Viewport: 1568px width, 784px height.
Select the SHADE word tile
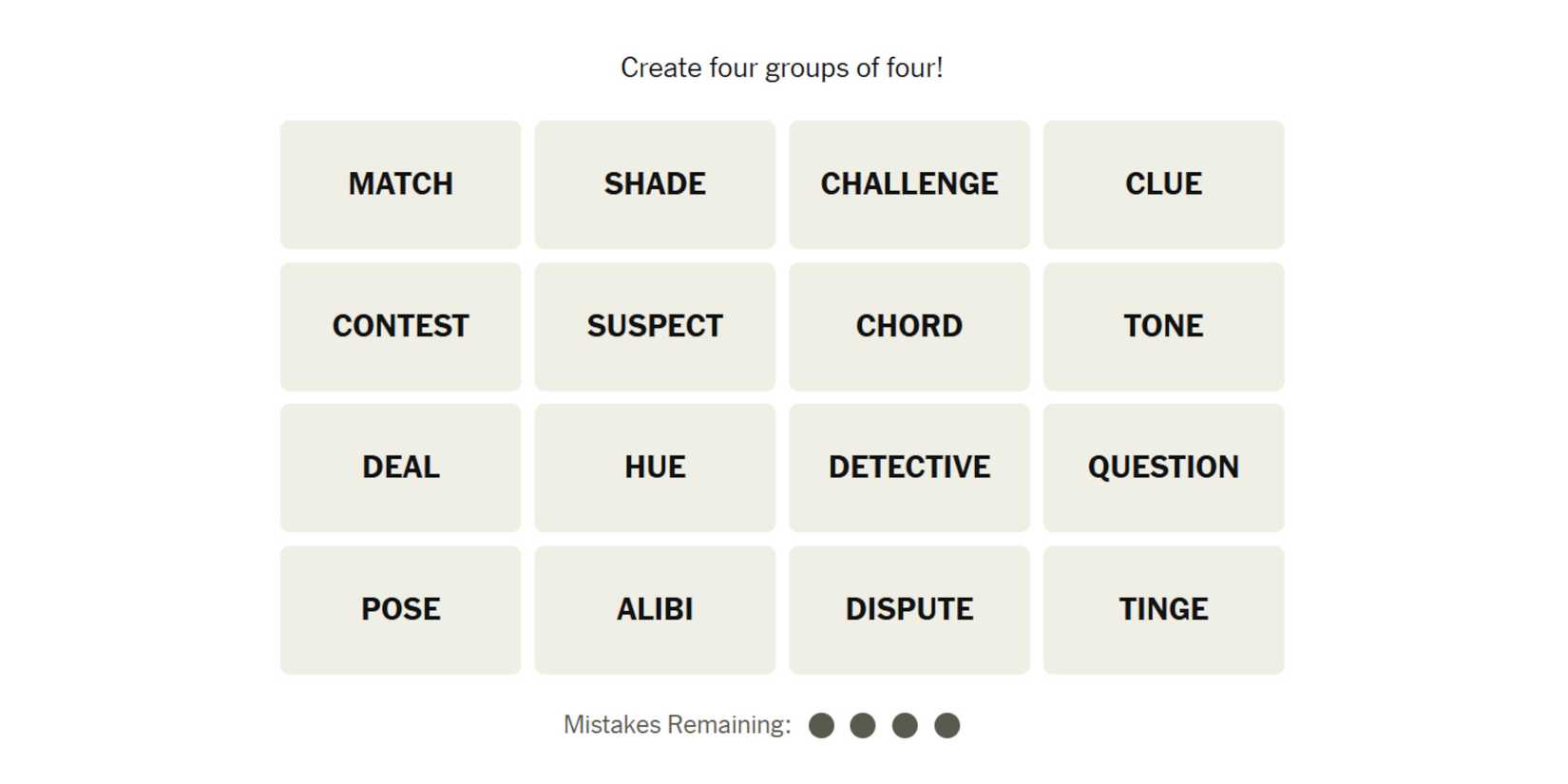click(x=655, y=184)
